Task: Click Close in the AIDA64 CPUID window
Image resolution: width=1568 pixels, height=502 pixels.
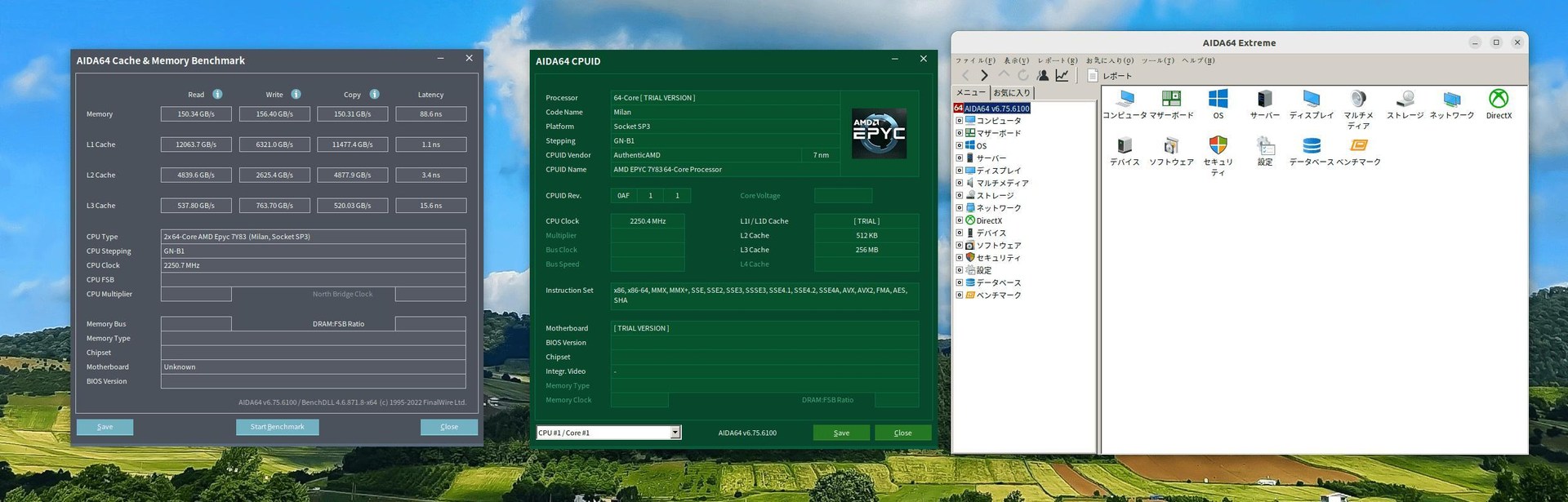Action: (x=903, y=433)
